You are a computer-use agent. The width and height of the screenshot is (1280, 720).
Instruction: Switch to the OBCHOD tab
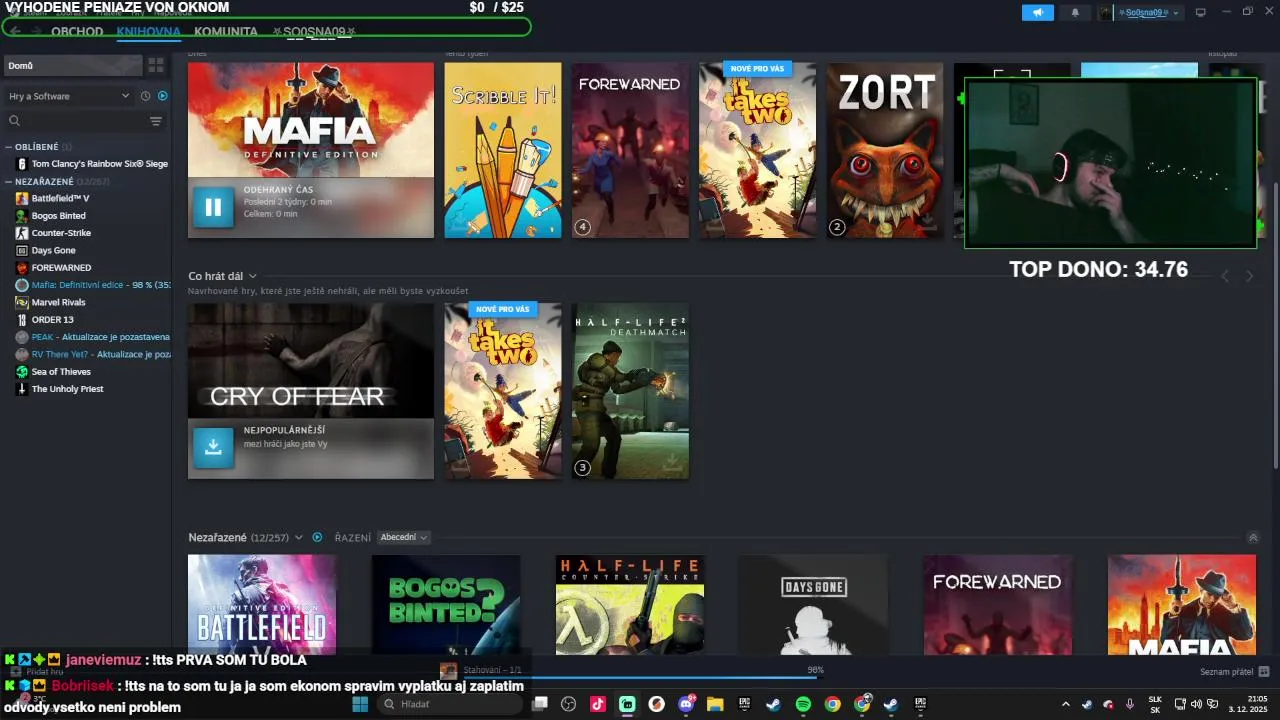[77, 31]
